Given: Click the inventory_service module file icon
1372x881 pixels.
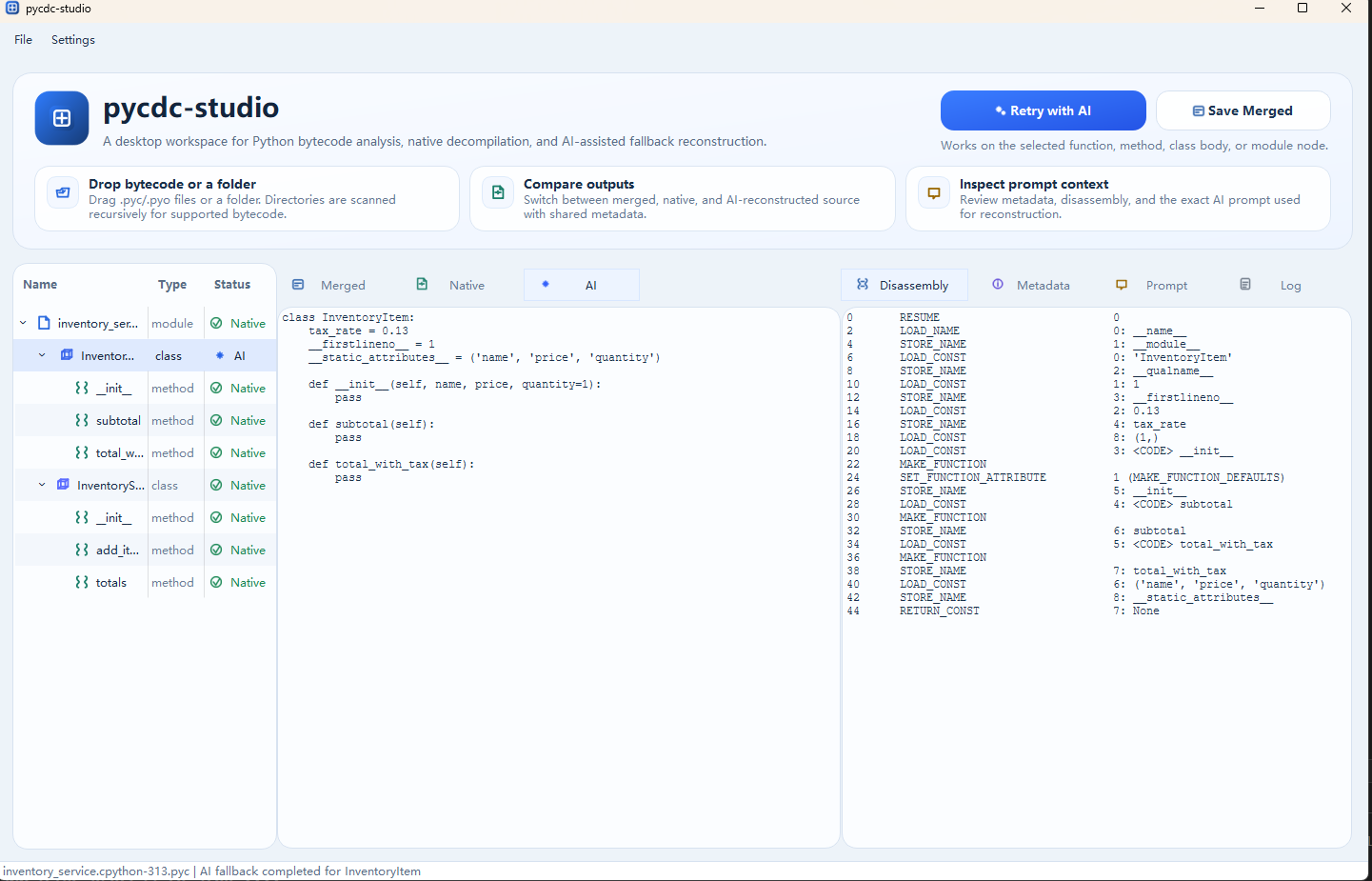Looking at the screenshot, I should pos(44,323).
